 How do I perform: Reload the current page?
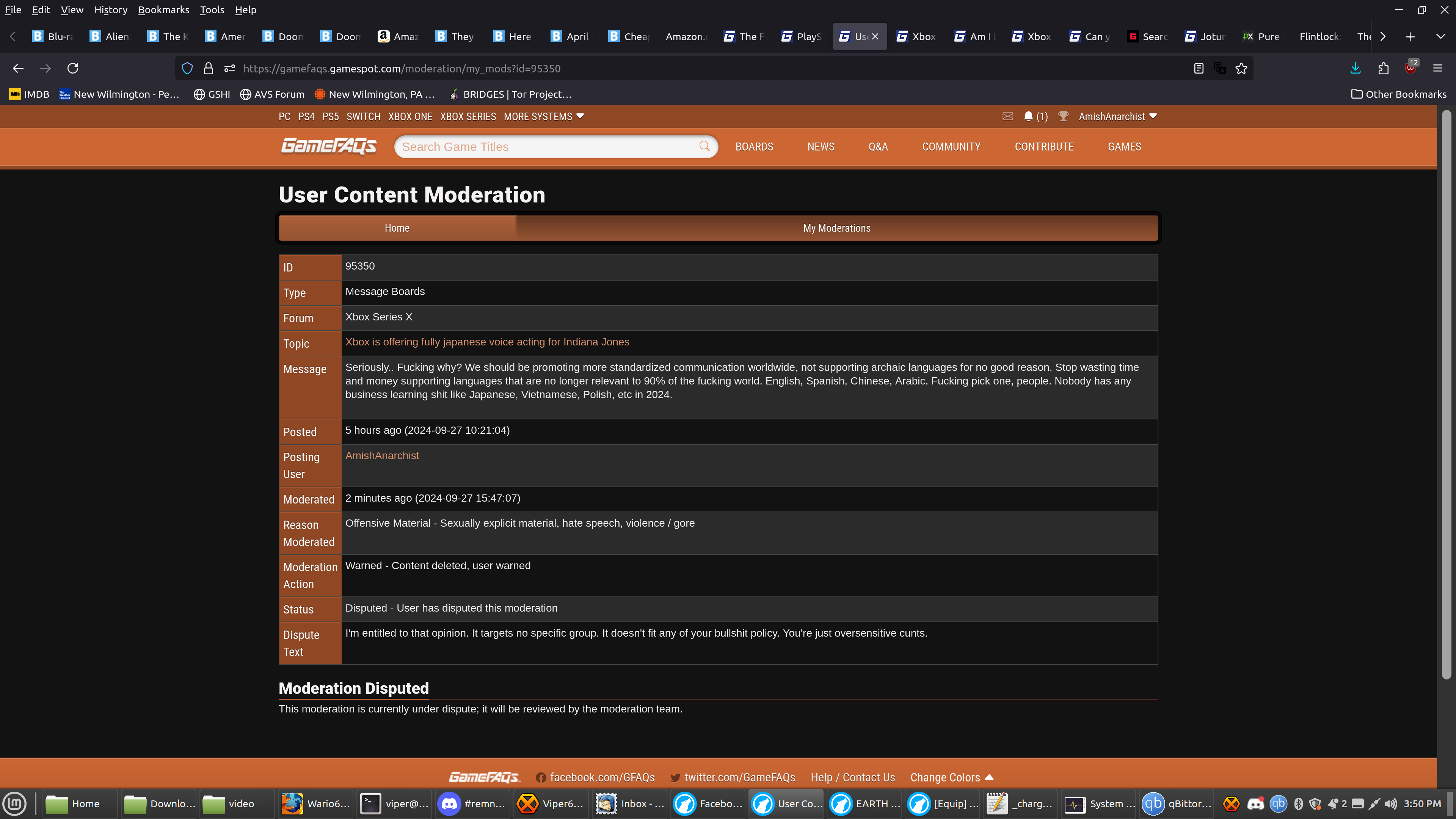pos(73,68)
